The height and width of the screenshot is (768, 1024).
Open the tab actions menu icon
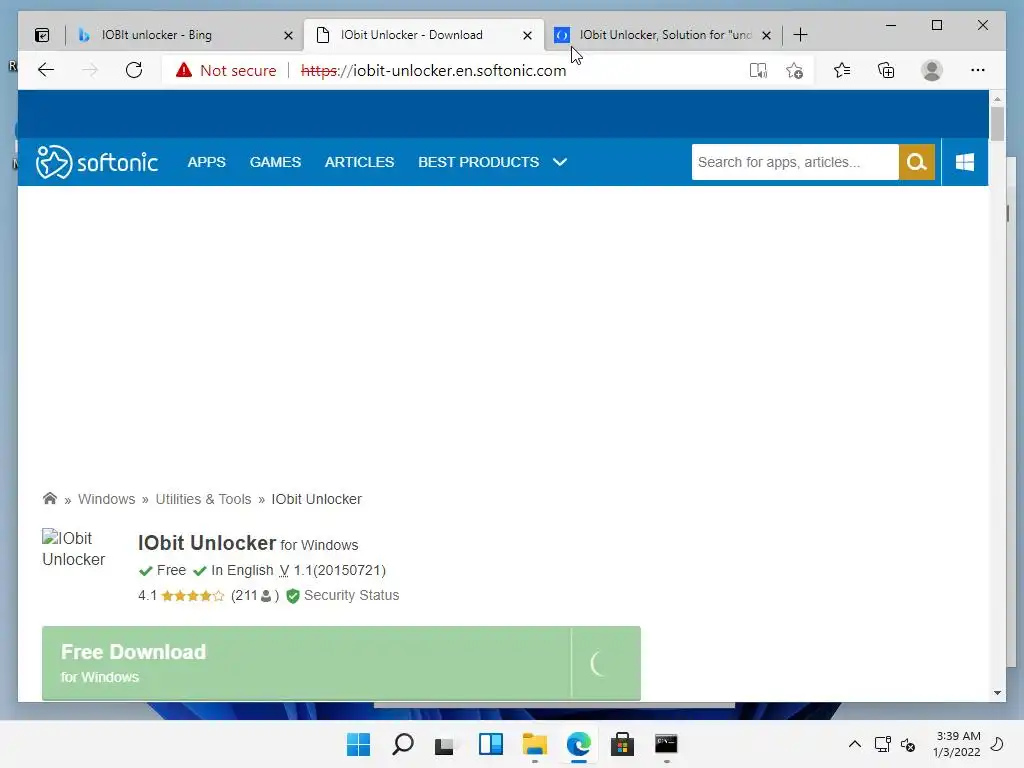[x=42, y=35]
